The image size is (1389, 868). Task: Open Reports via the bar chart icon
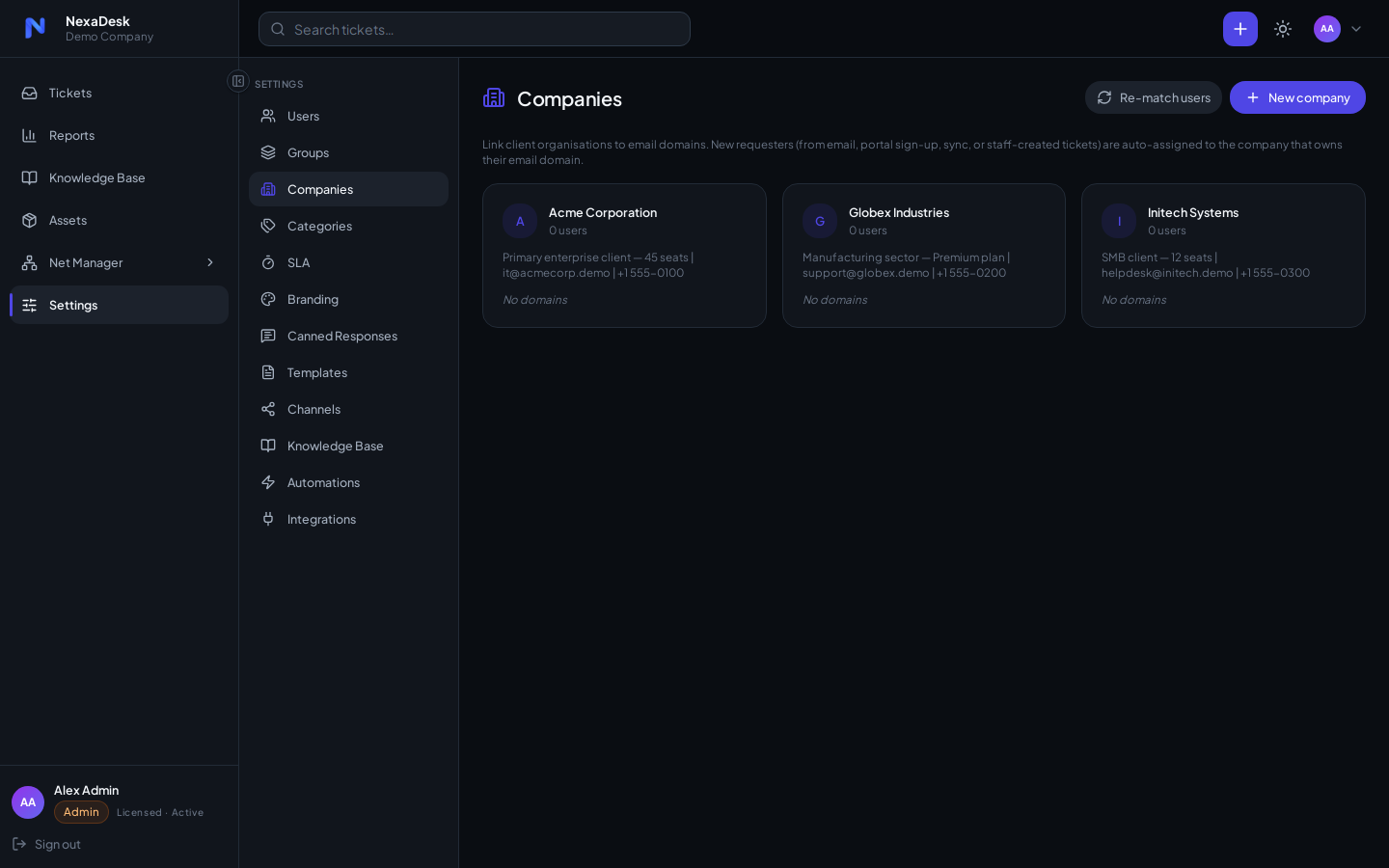click(x=30, y=135)
